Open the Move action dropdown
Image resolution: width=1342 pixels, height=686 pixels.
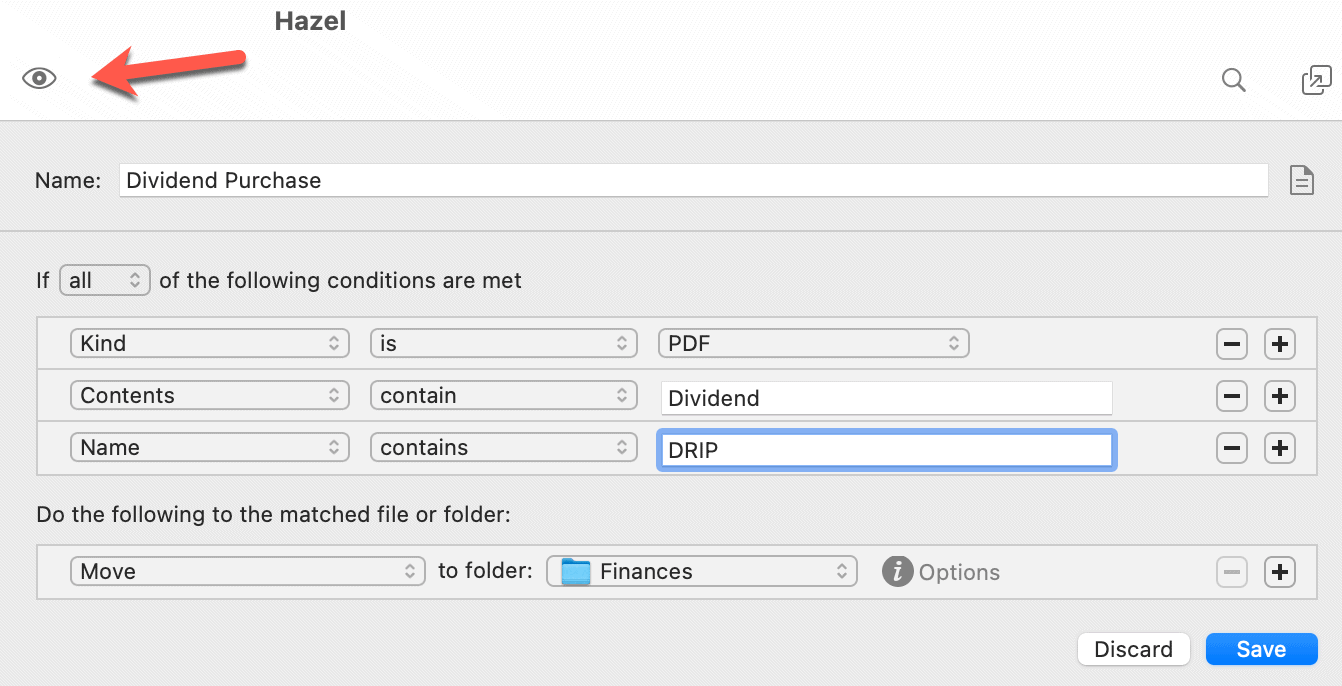(x=248, y=571)
